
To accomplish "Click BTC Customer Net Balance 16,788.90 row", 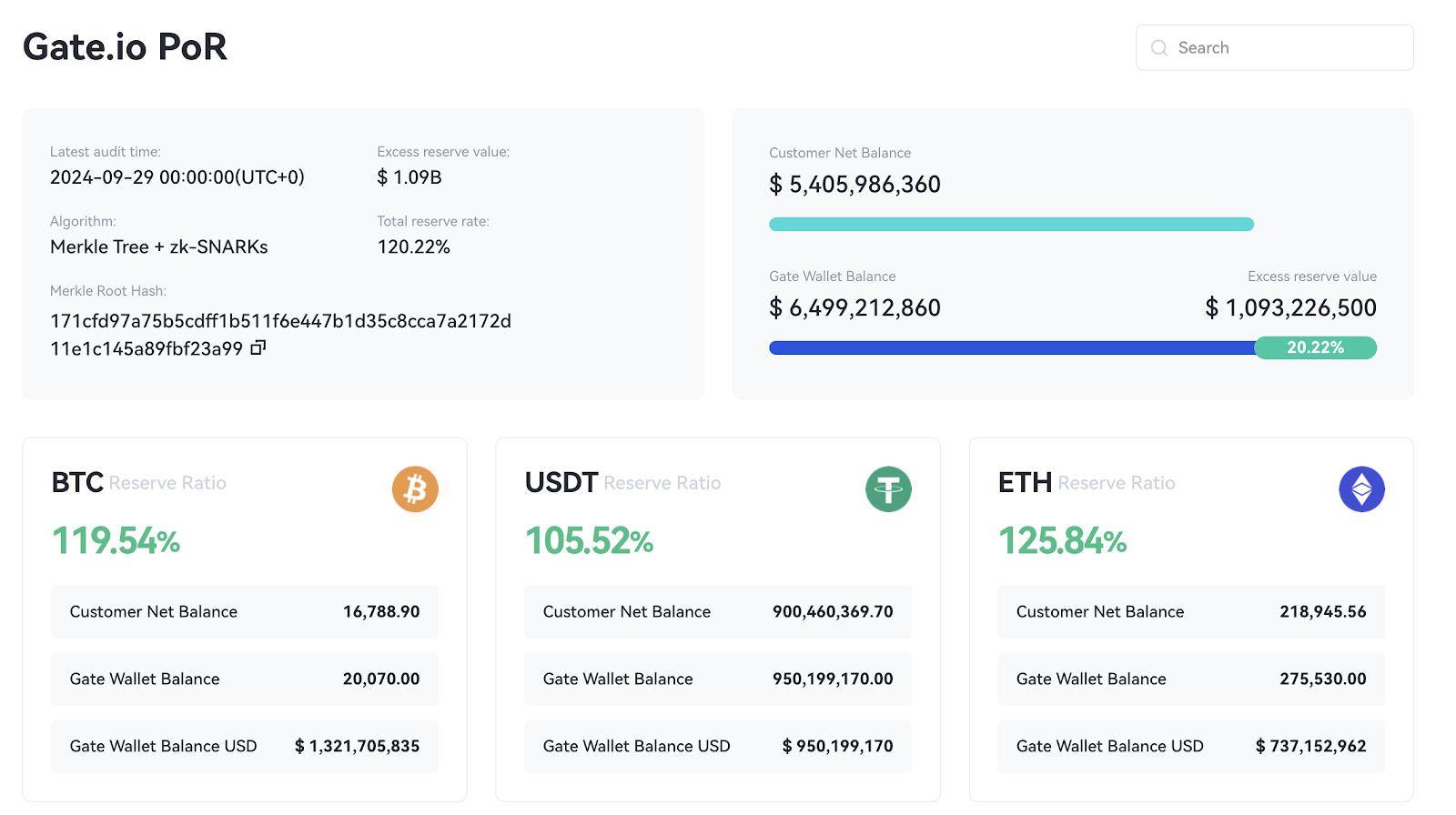I will (245, 612).
